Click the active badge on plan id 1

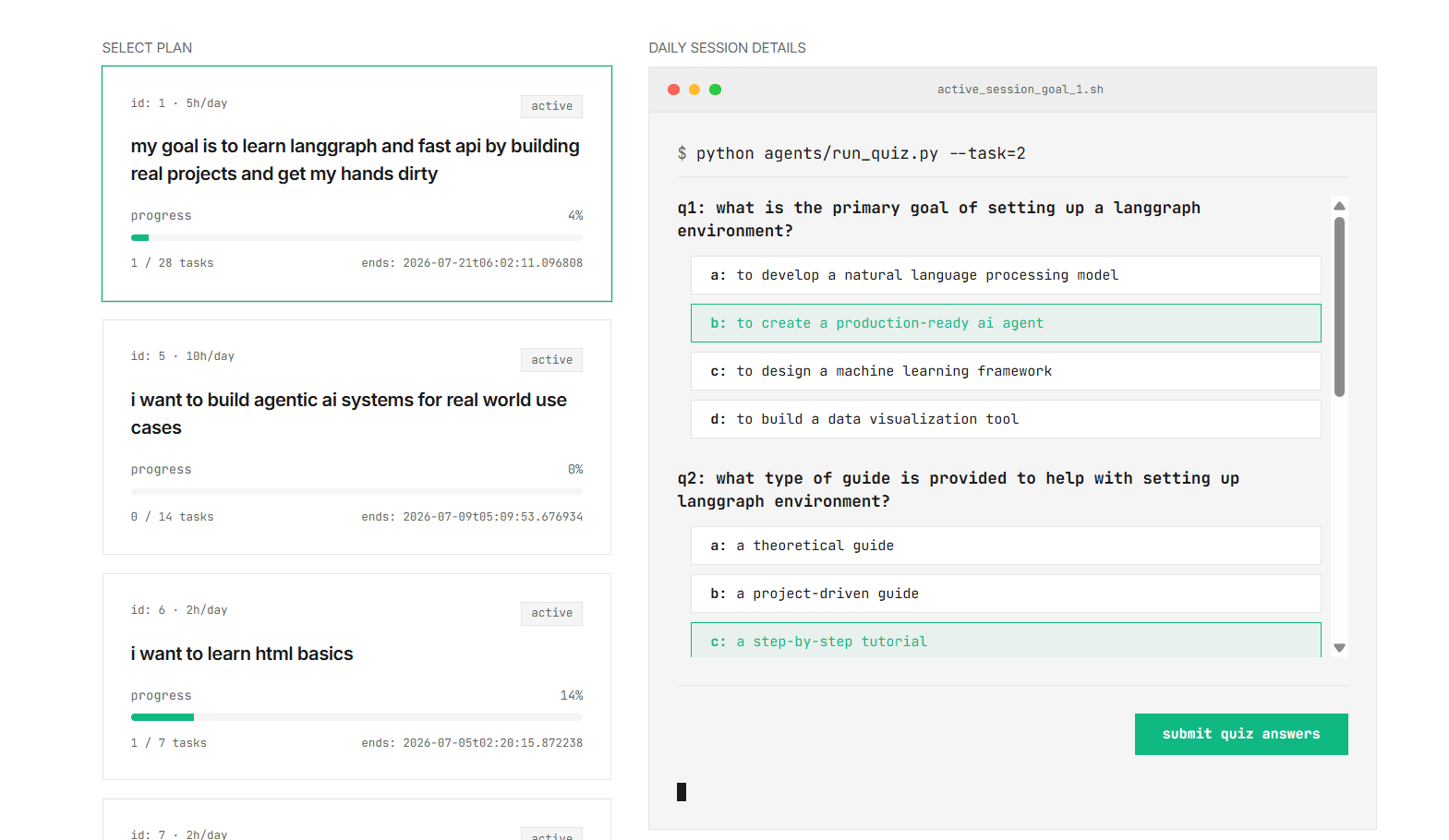click(551, 106)
